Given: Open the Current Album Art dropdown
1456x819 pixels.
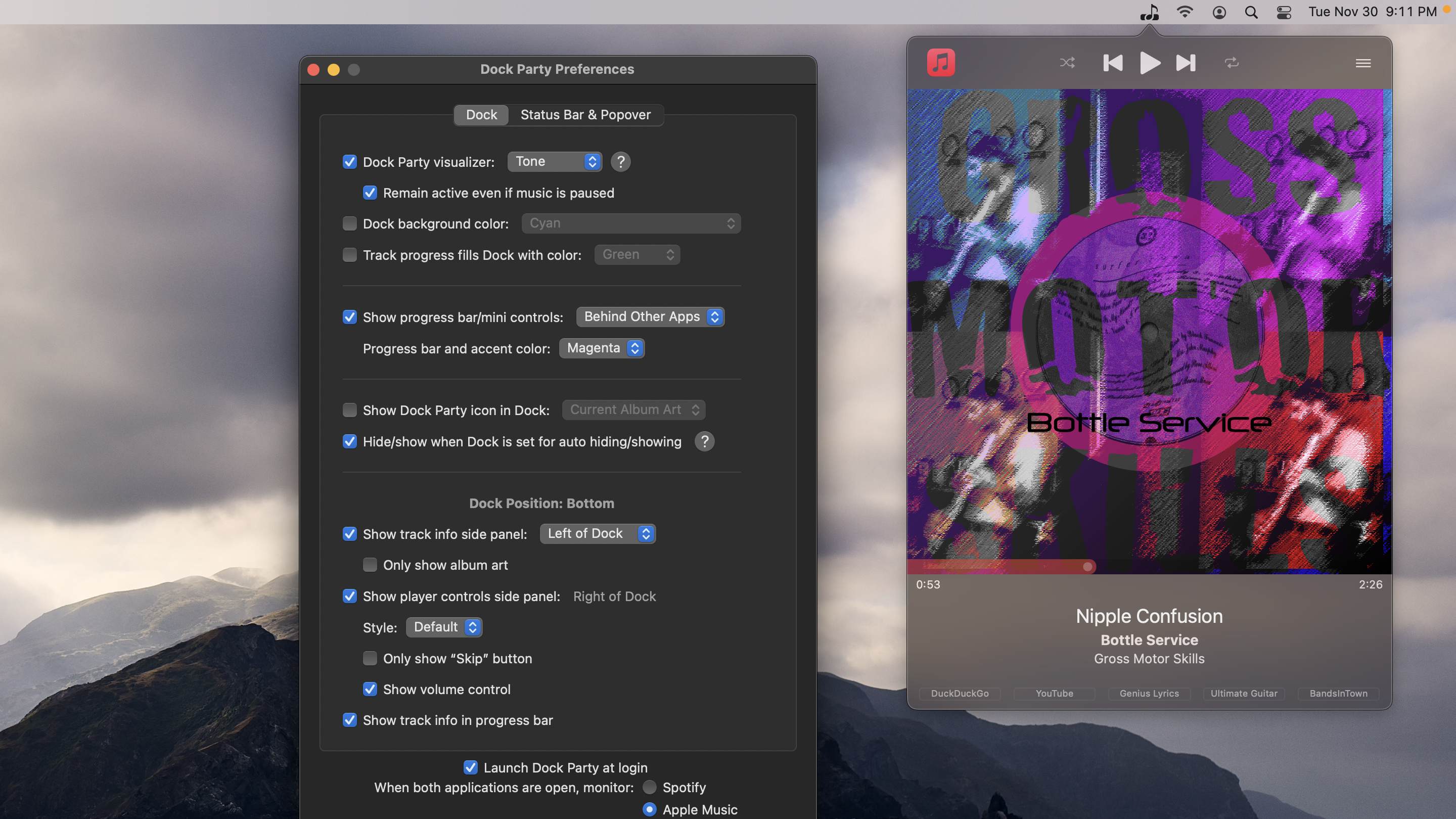Looking at the screenshot, I should [x=633, y=410].
